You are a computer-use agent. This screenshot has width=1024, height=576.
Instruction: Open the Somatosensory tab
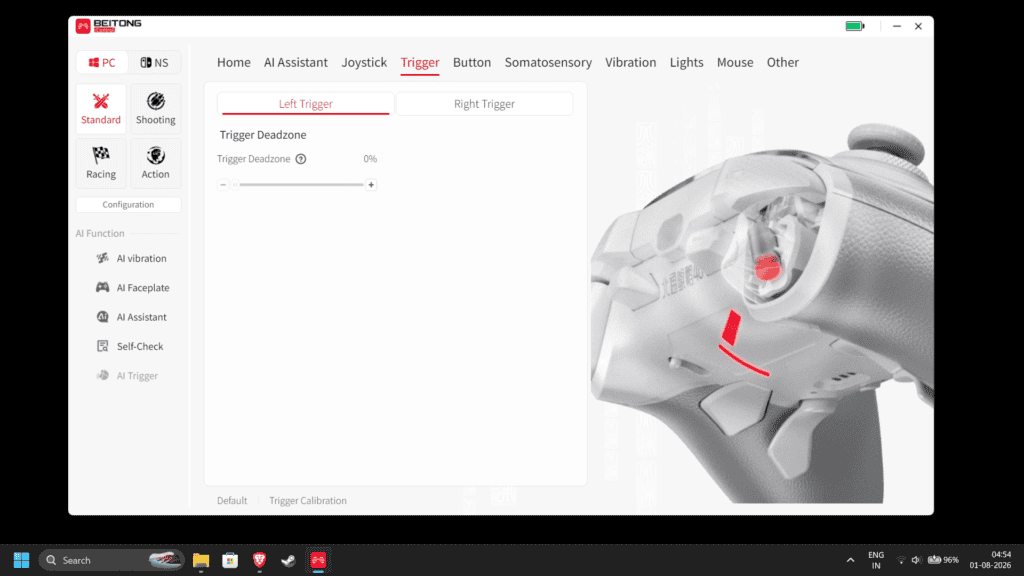(x=548, y=62)
